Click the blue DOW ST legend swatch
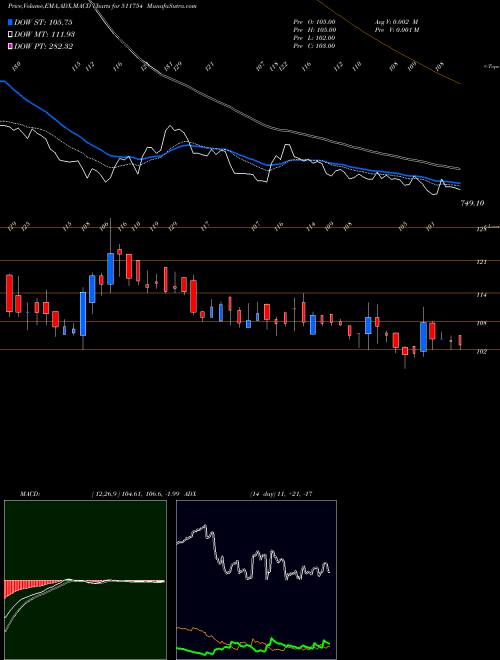The height and width of the screenshot is (660, 500). pos(11,22)
